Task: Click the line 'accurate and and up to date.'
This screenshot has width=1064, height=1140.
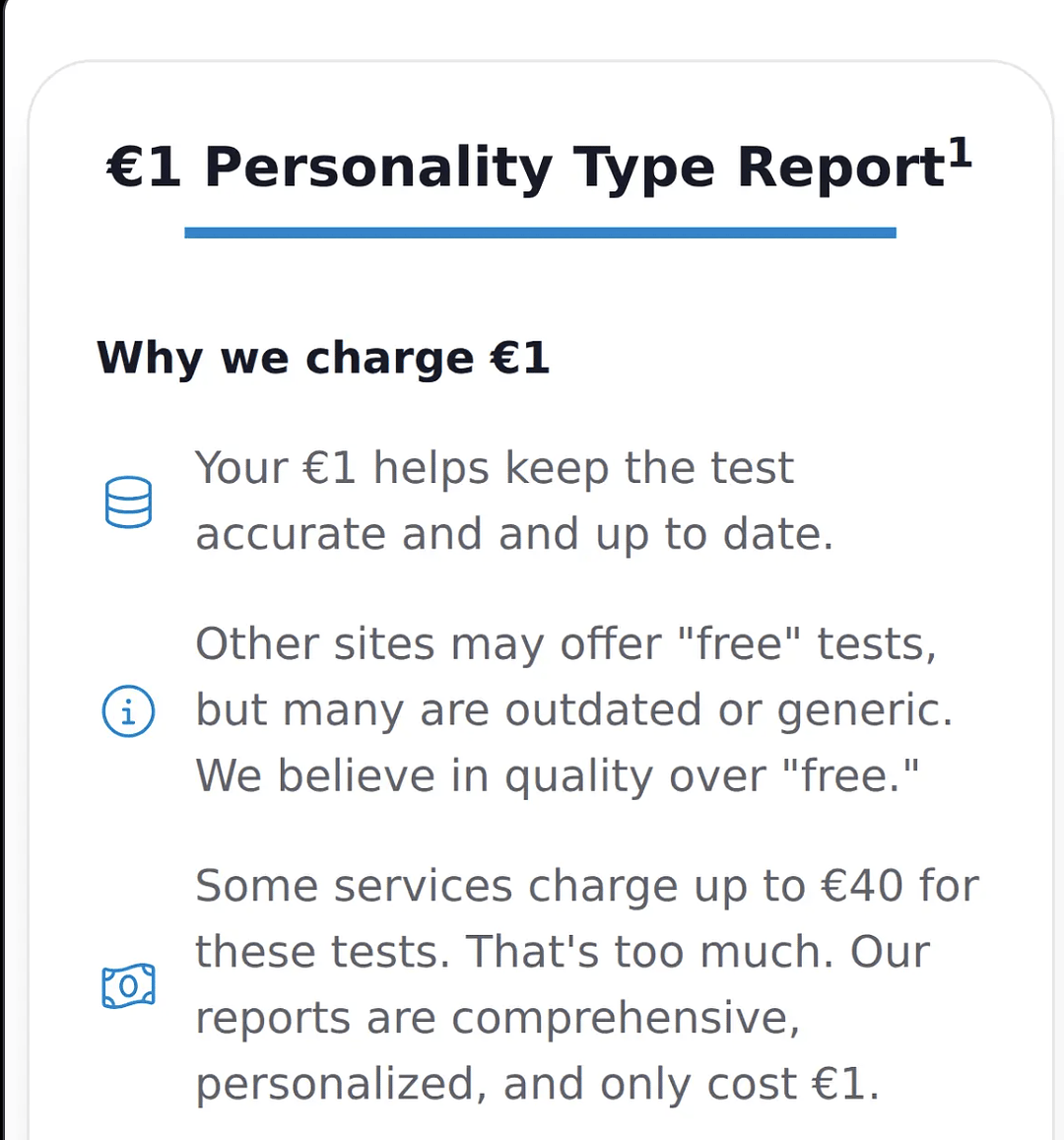Action: (514, 534)
